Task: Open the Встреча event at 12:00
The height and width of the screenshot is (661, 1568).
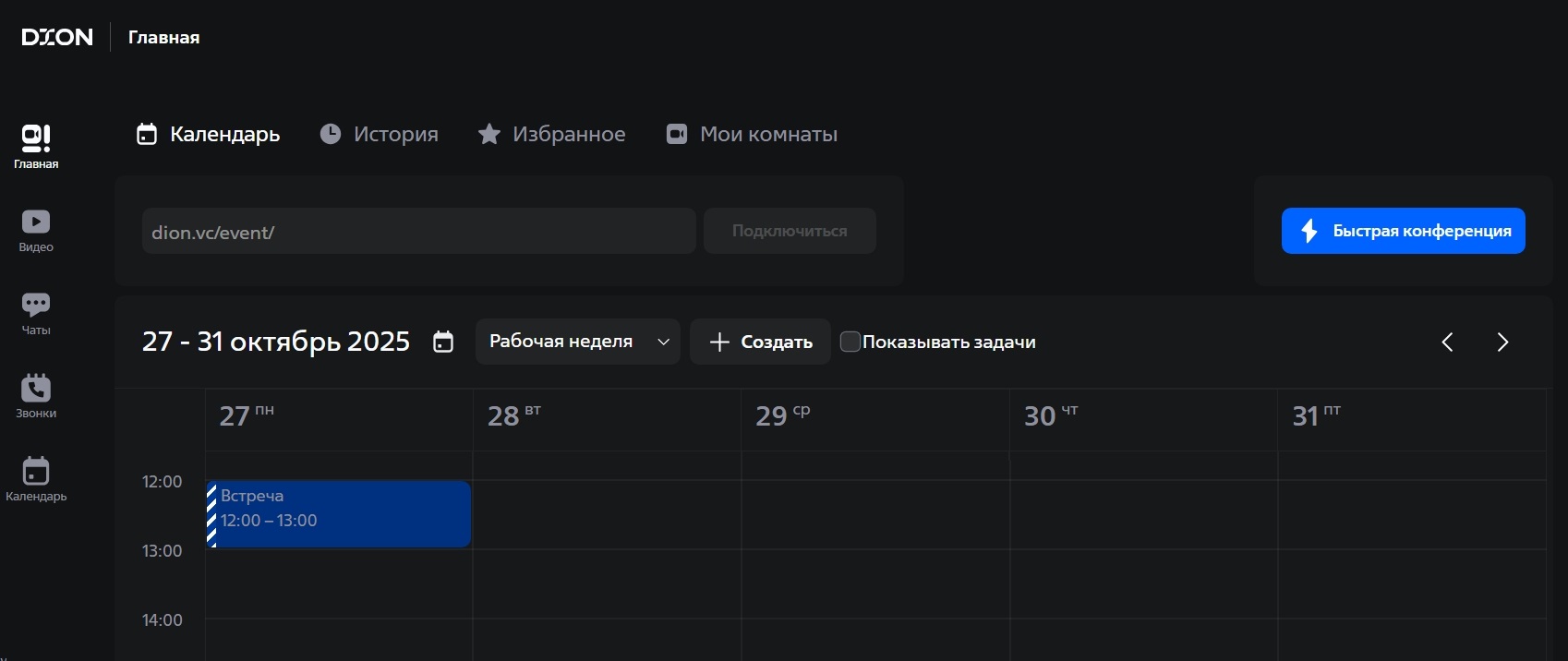Action: (339, 513)
